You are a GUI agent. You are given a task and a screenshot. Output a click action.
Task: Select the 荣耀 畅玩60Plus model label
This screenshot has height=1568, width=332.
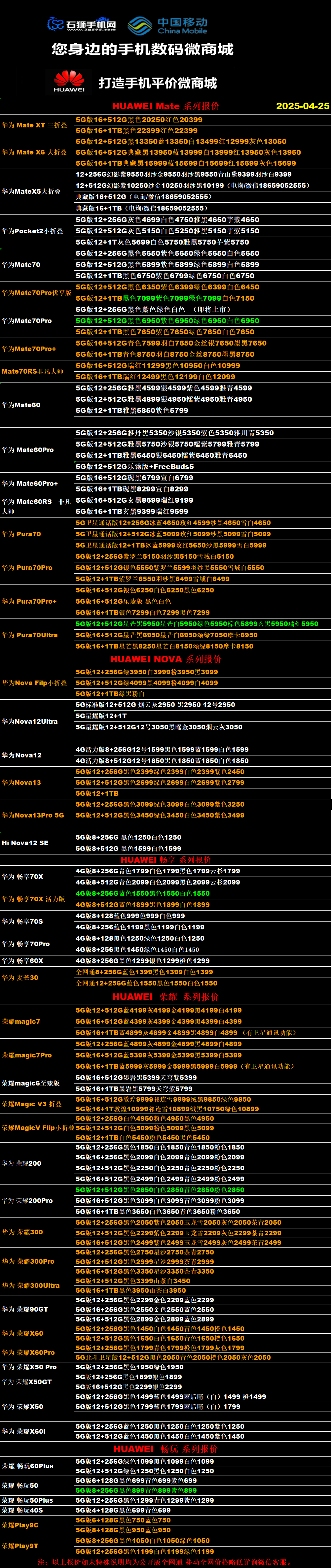coord(27,1466)
